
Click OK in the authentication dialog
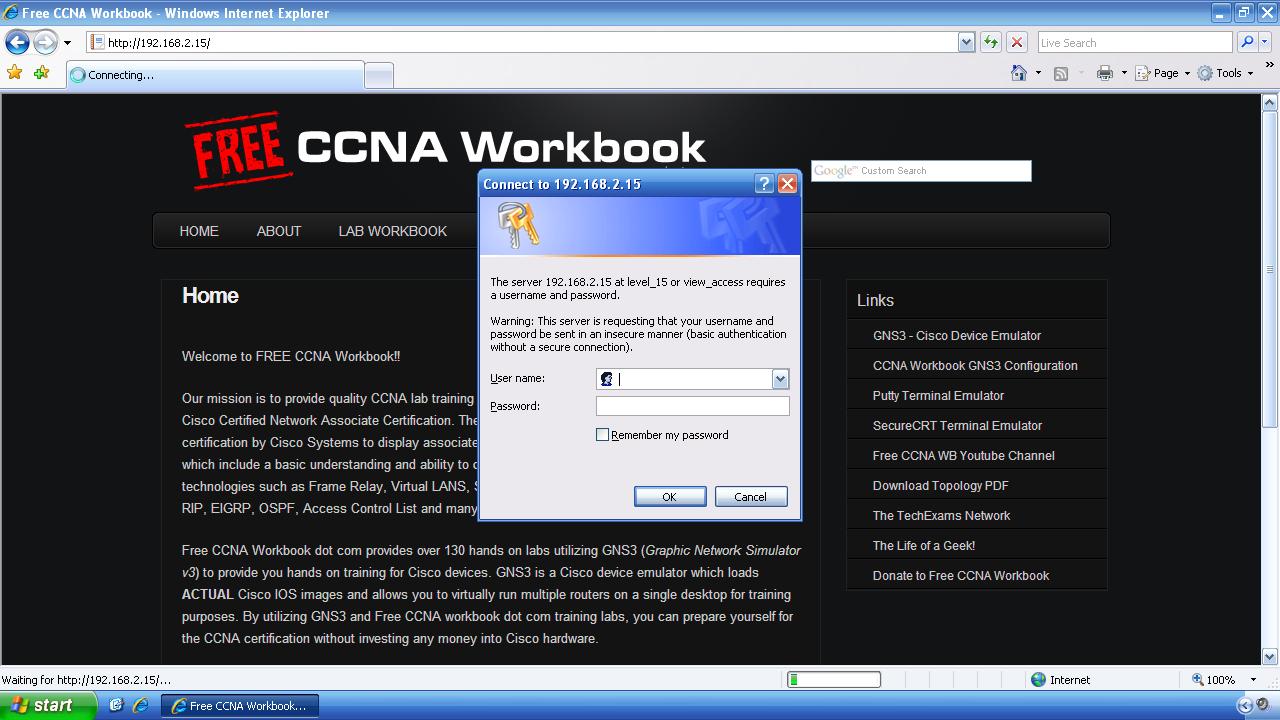pos(670,497)
